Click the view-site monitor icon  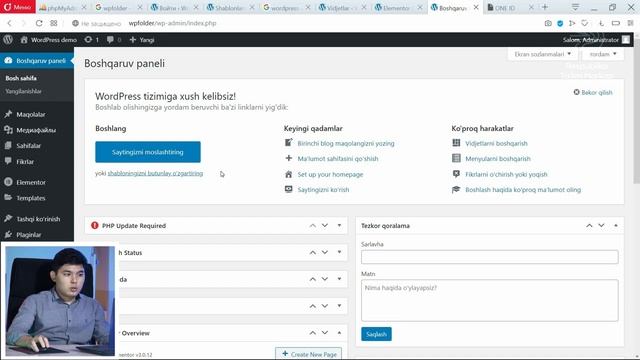coord(289,189)
